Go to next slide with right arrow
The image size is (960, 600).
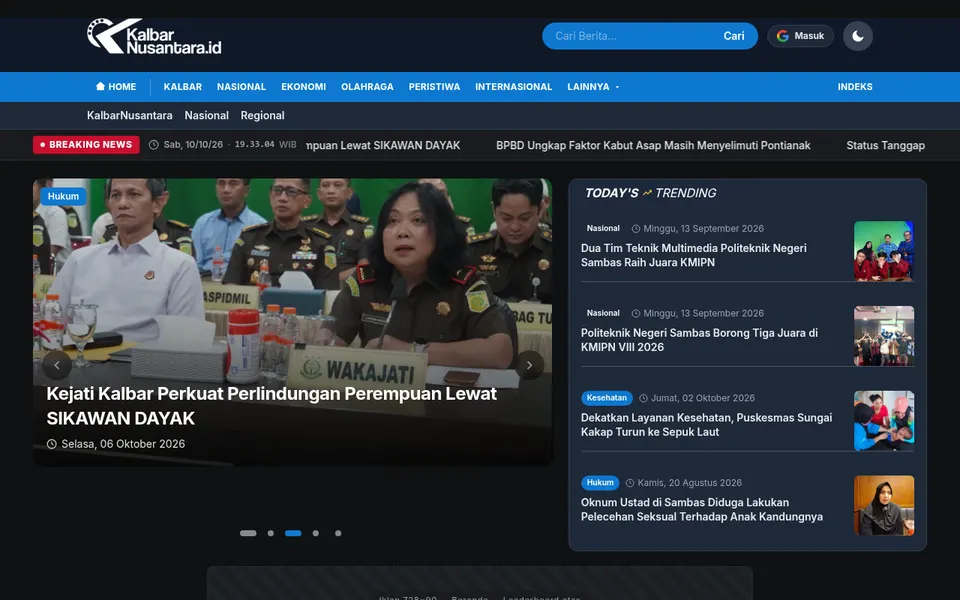point(529,366)
